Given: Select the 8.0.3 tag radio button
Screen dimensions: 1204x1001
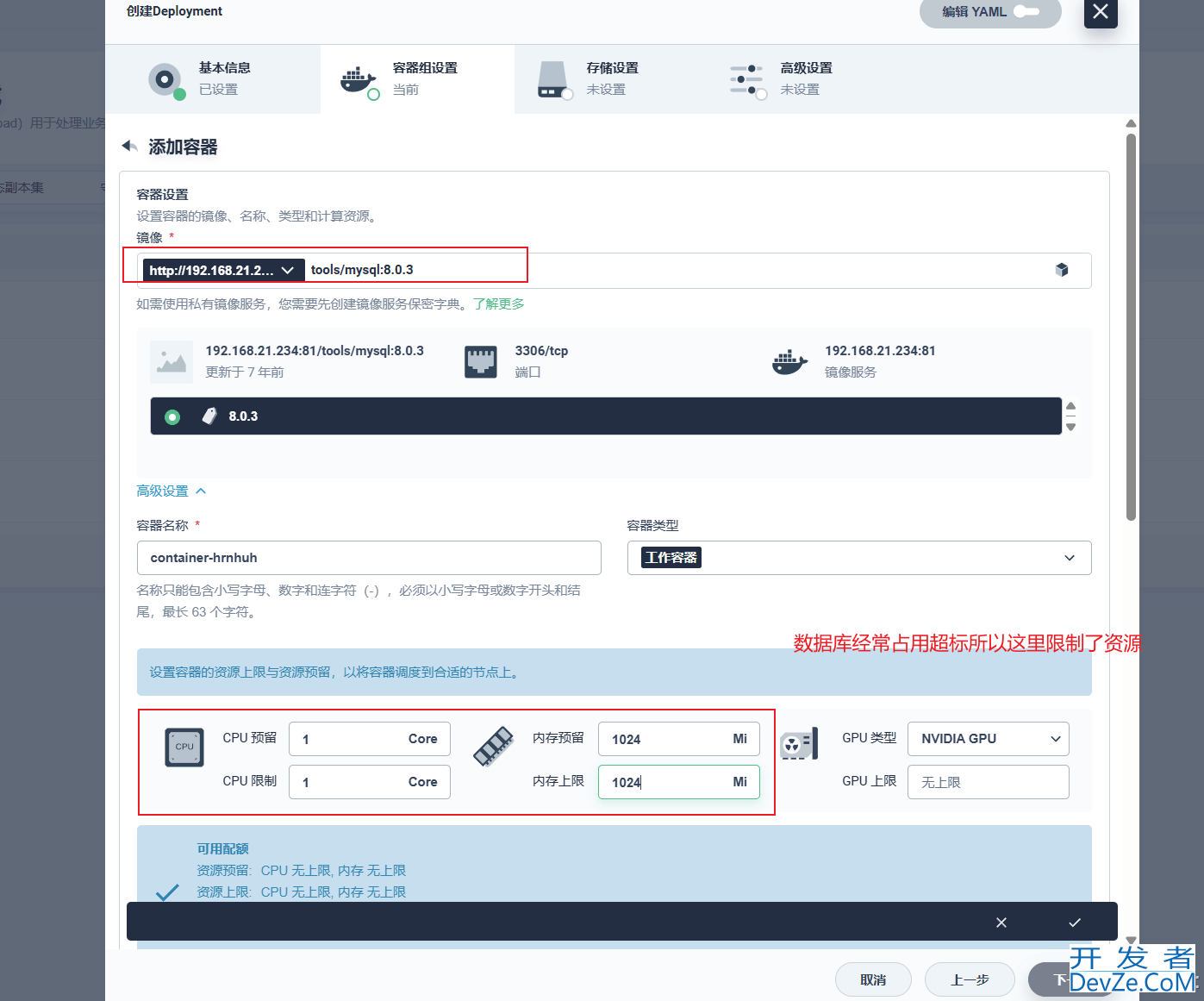Looking at the screenshot, I should 172,417.
